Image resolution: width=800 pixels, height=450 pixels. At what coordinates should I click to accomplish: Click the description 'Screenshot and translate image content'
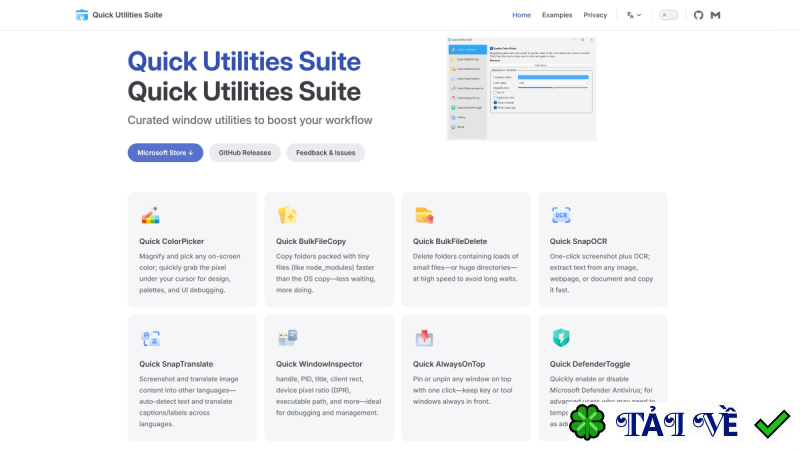tap(189, 402)
